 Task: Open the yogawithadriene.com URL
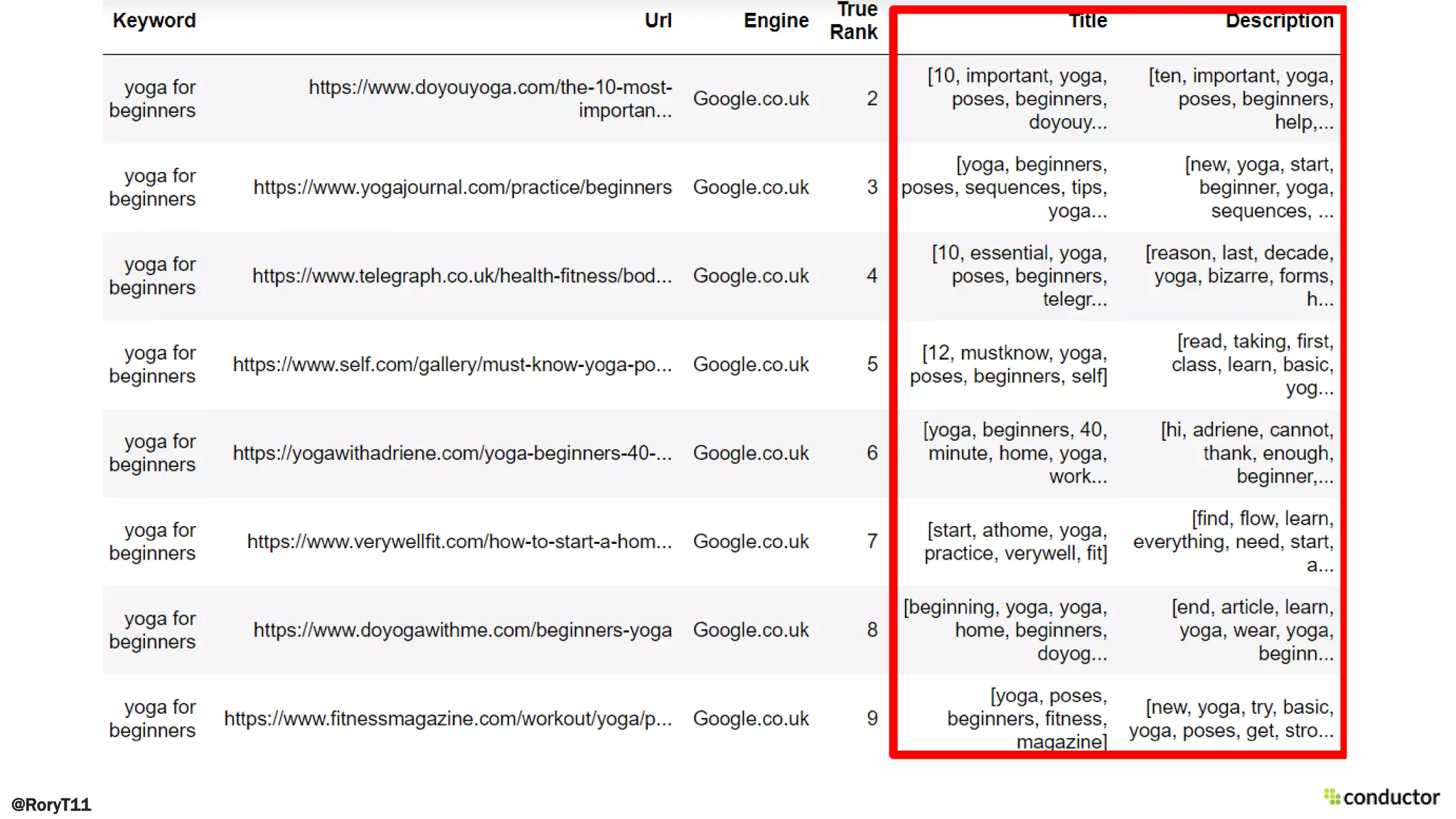[452, 453]
